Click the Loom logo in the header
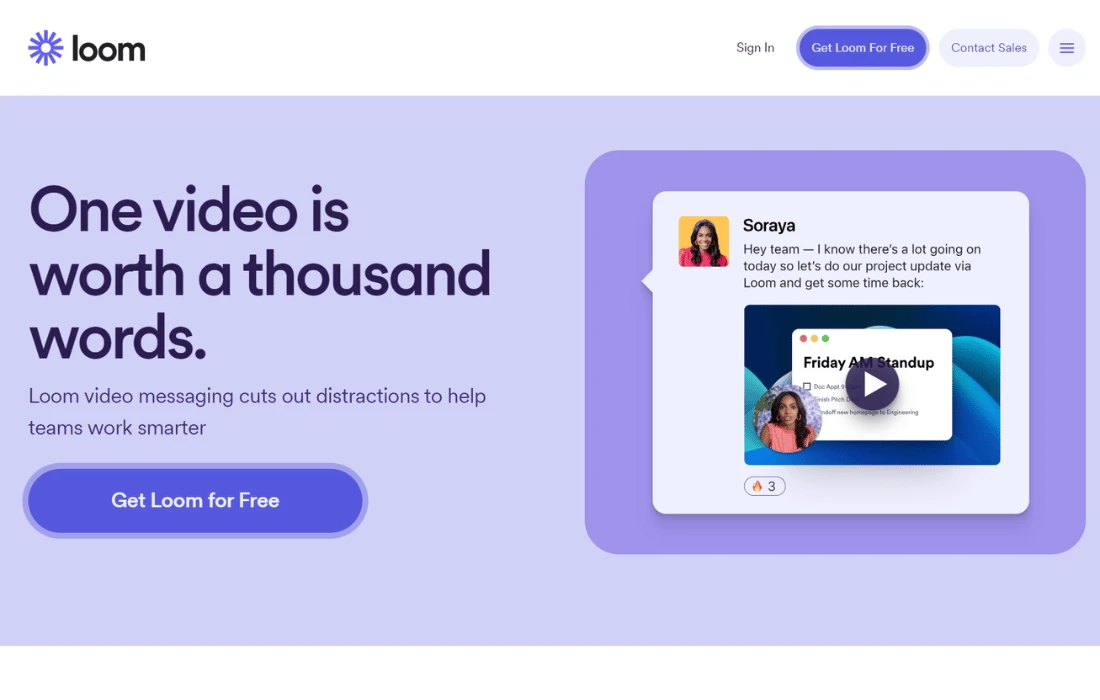The image size is (1100, 700). tap(87, 48)
